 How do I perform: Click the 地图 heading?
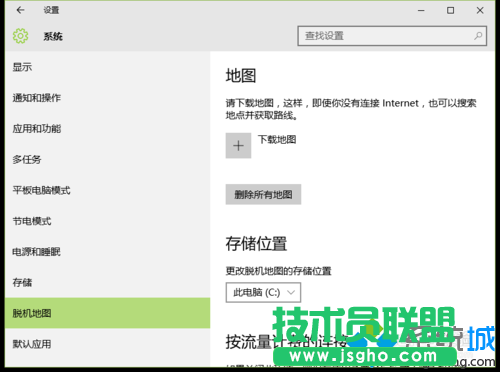tap(241, 76)
